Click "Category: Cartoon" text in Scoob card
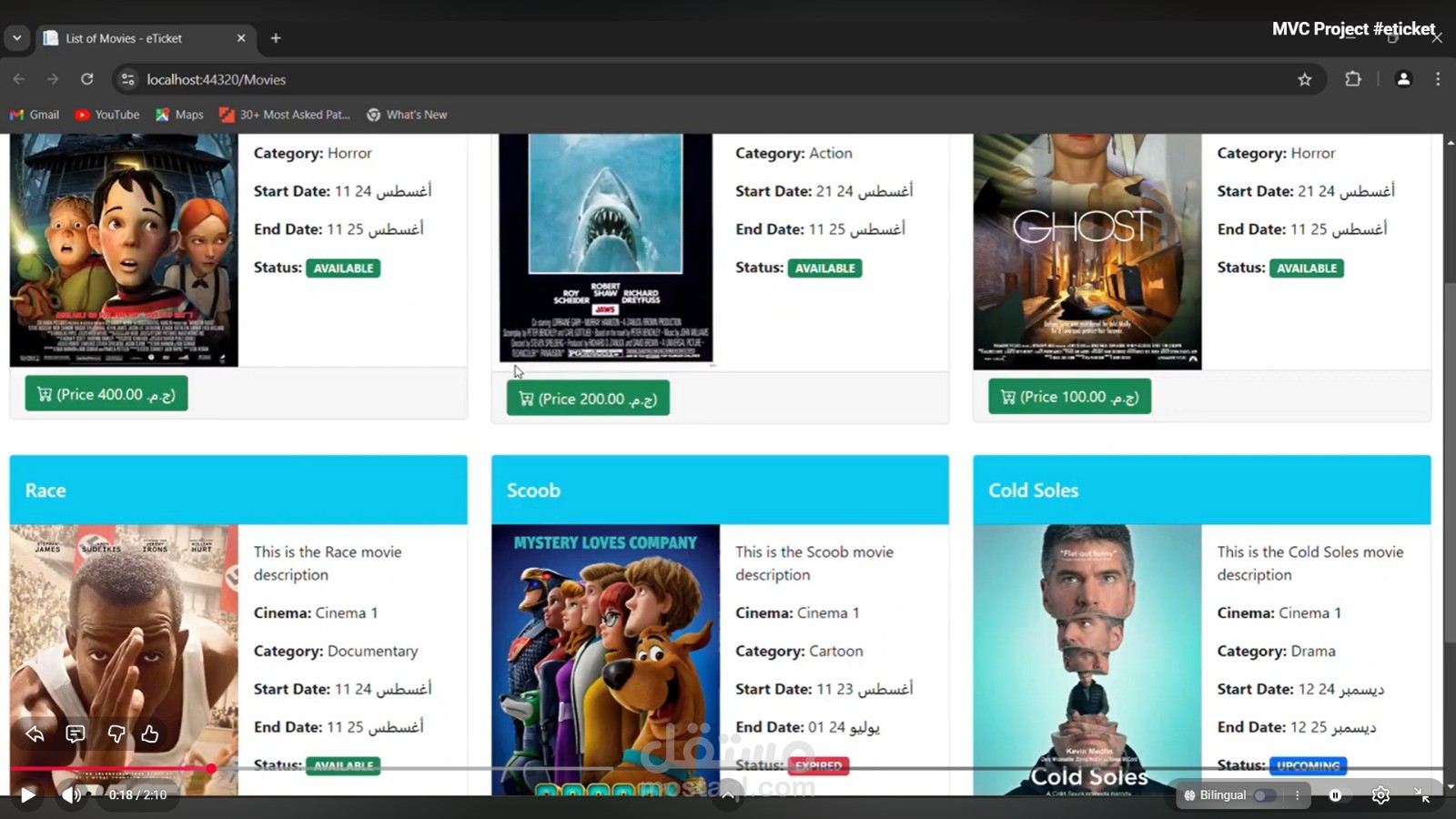 coord(799,652)
